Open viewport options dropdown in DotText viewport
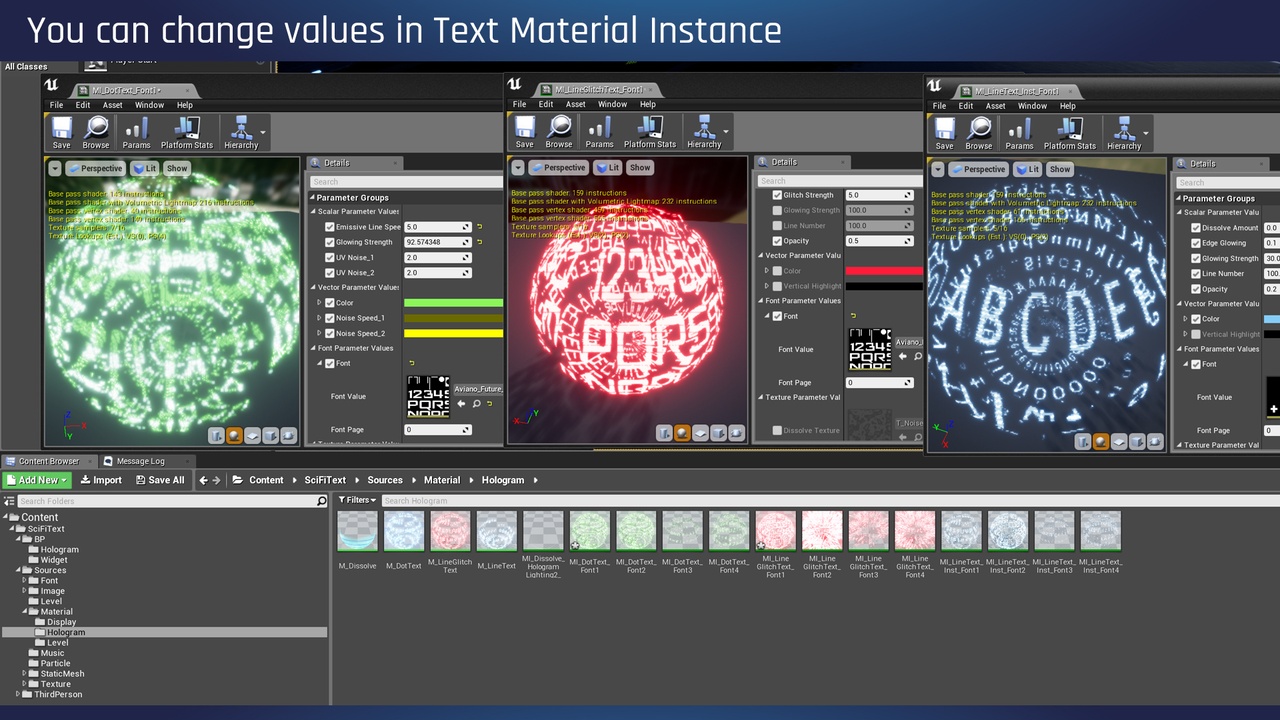 pos(55,168)
